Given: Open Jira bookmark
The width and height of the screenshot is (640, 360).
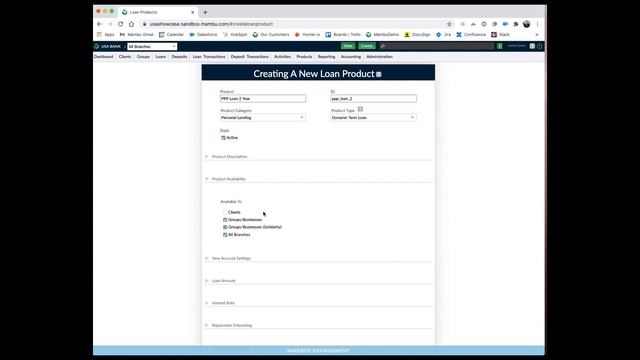Looking at the screenshot, I should pyautogui.click(x=443, y=35).
